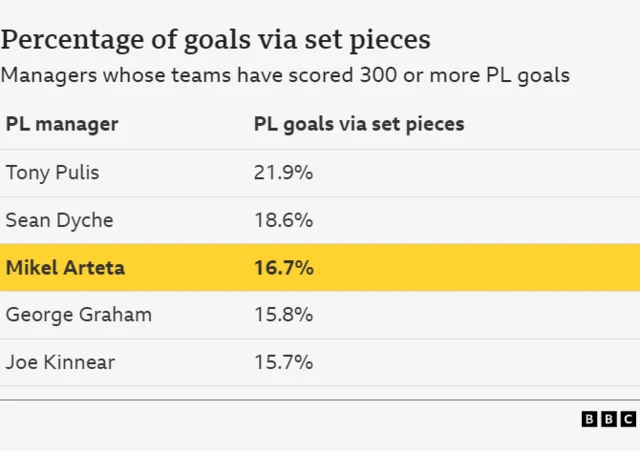The image size is (640, 451).
Task: Click the 18.6% value
Action: click(283, 220)
